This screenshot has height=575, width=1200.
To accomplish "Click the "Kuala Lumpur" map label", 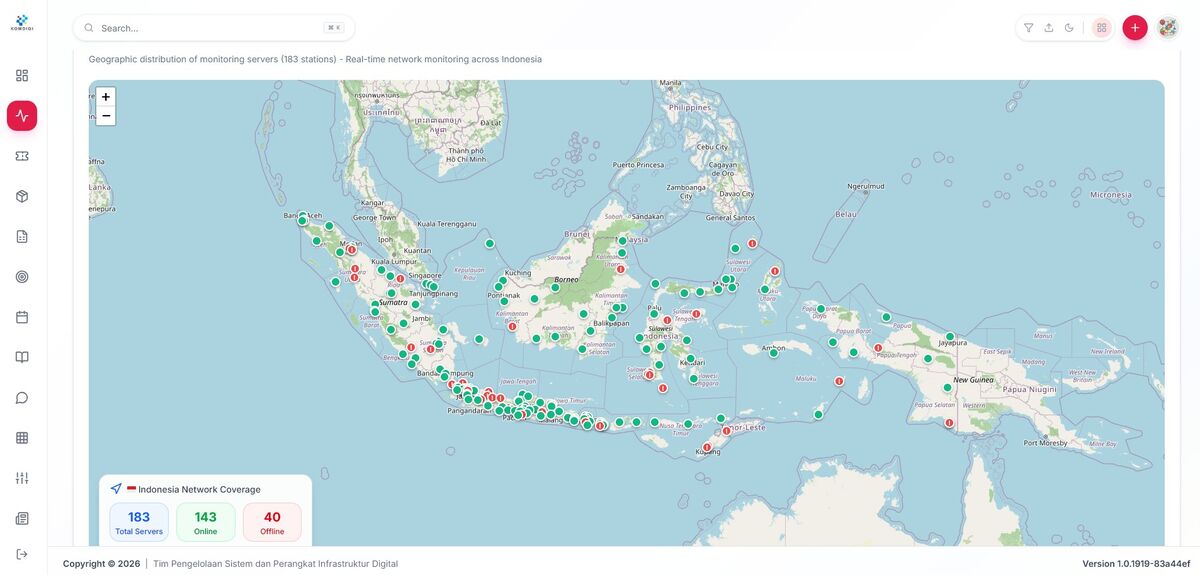I will (393, 260).
